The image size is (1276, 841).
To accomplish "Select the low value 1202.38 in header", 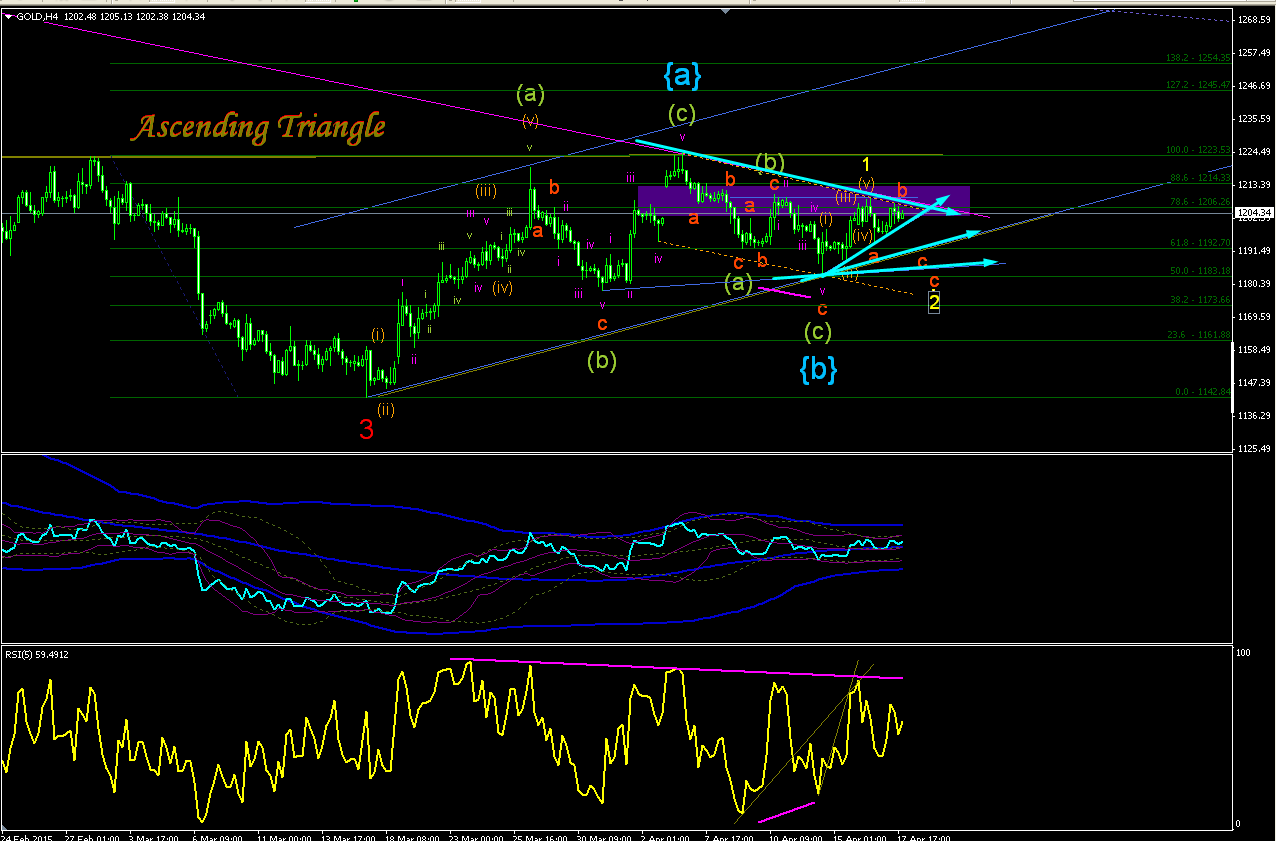I will [x=154, y=15].
